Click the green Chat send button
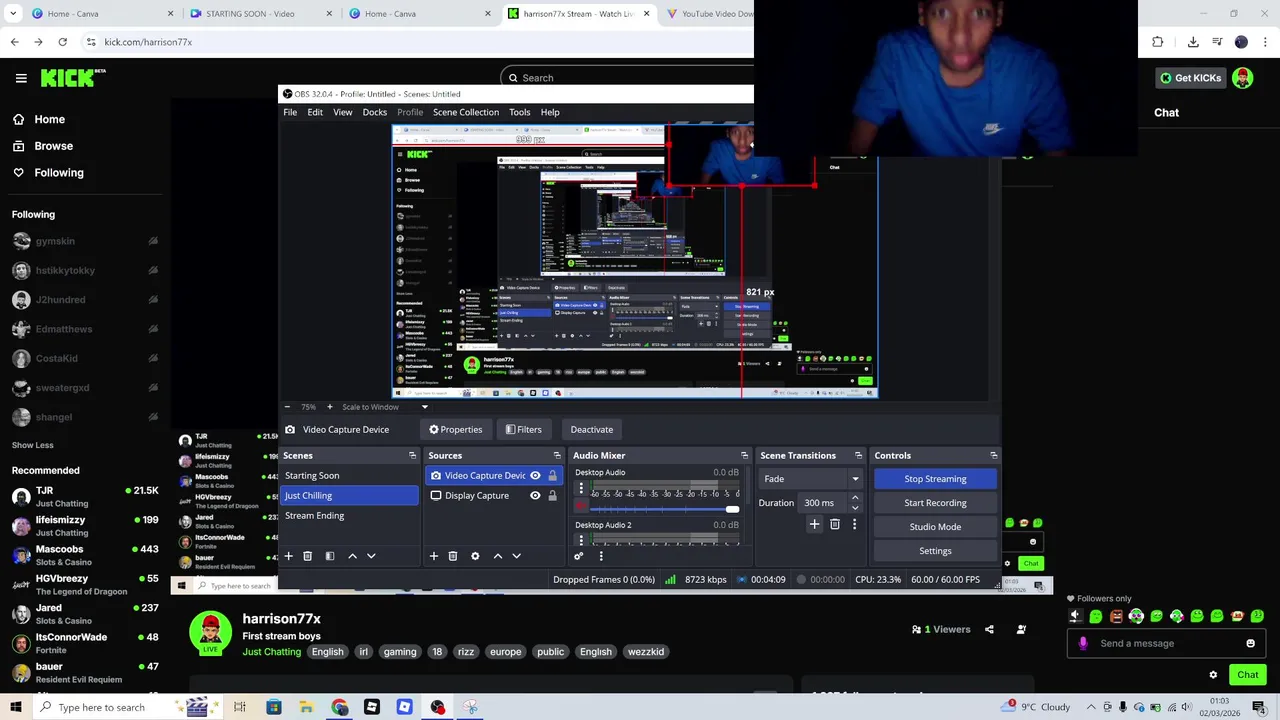Screen dimensions: 1280x720 point(1247,675)
